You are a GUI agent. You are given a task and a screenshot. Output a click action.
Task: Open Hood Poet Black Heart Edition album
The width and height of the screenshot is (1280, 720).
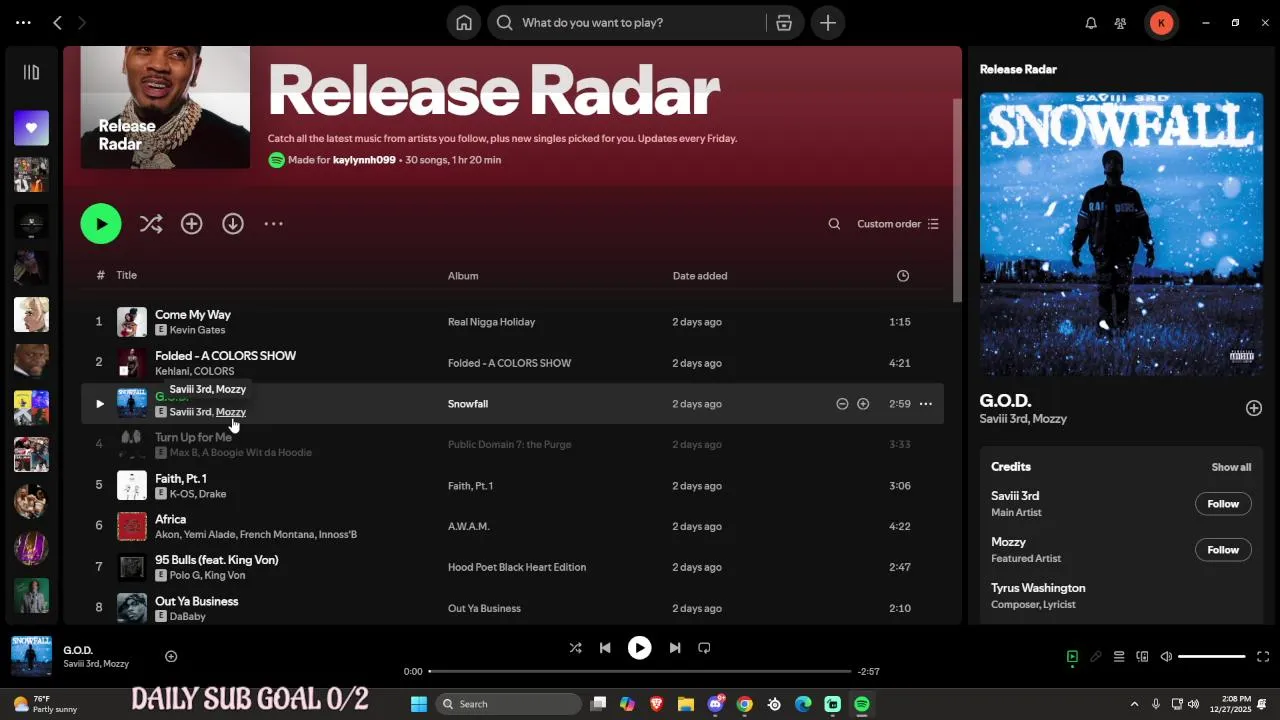click(517, 567)
